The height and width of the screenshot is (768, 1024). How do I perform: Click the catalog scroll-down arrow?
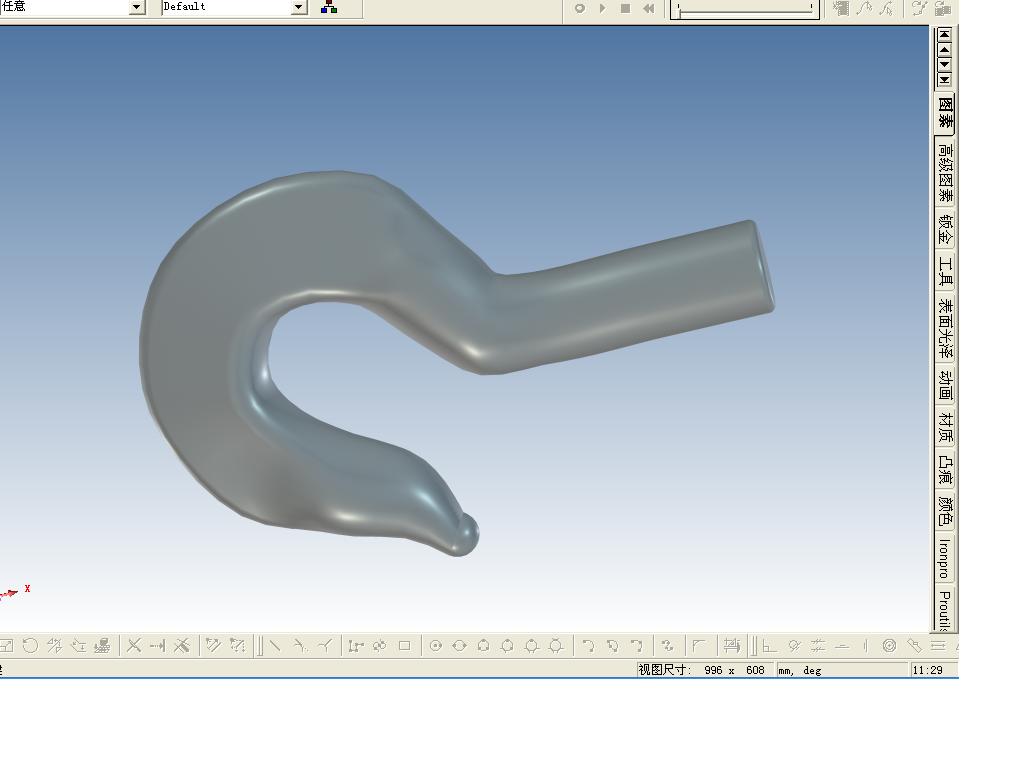tap(944, 65)
